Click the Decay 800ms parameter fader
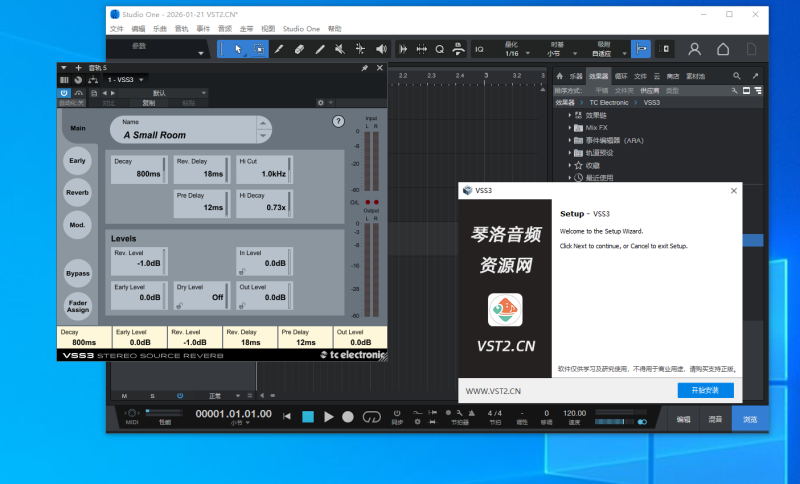The image size is (800, 484). [137, 169]
